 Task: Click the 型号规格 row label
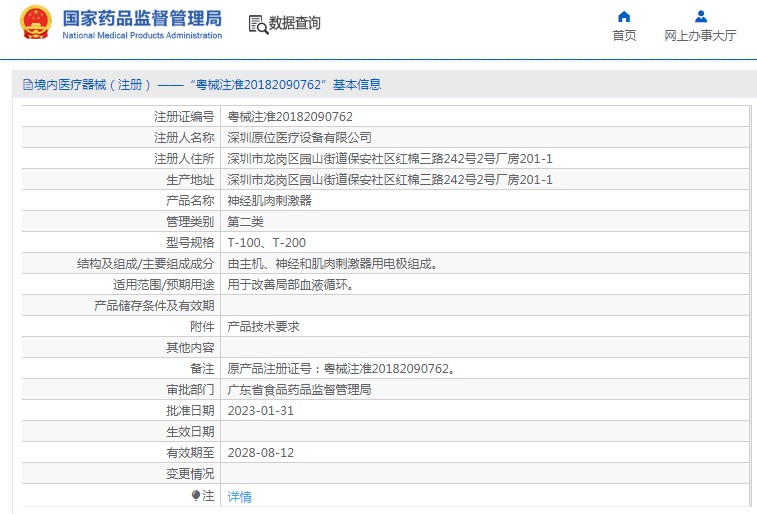190,243
